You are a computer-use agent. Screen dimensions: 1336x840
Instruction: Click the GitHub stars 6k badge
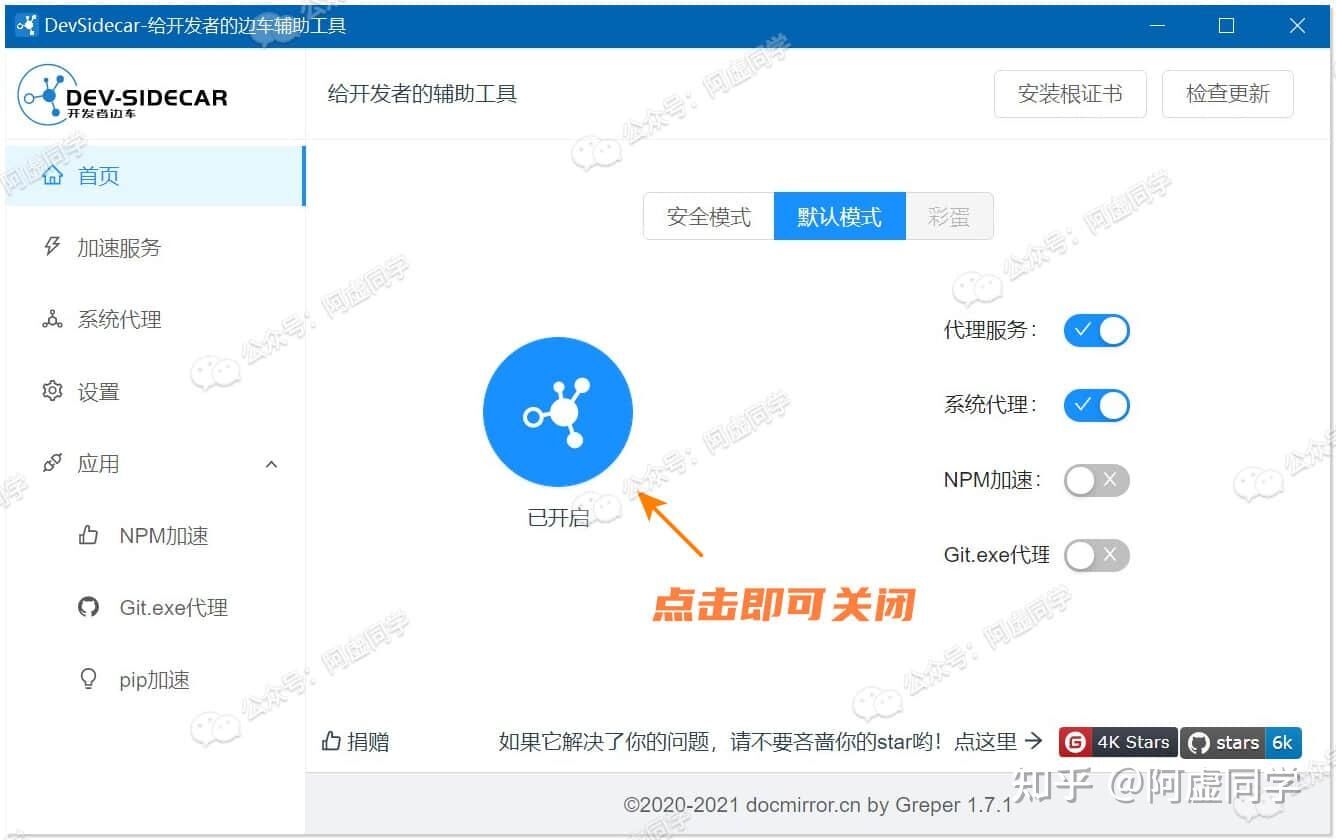(x=1241, y=742)
